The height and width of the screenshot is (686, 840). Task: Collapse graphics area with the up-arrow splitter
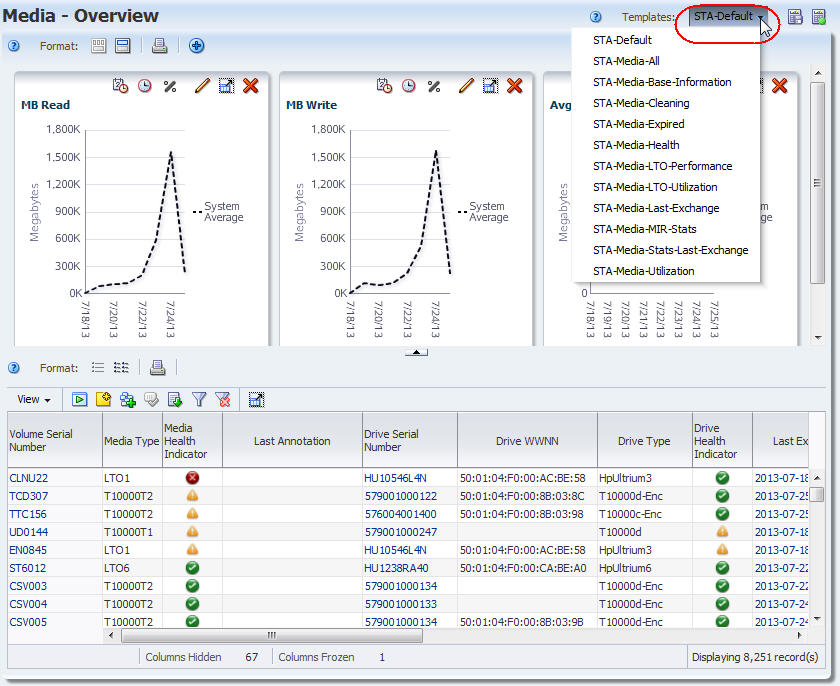click(x=416, y=352)
